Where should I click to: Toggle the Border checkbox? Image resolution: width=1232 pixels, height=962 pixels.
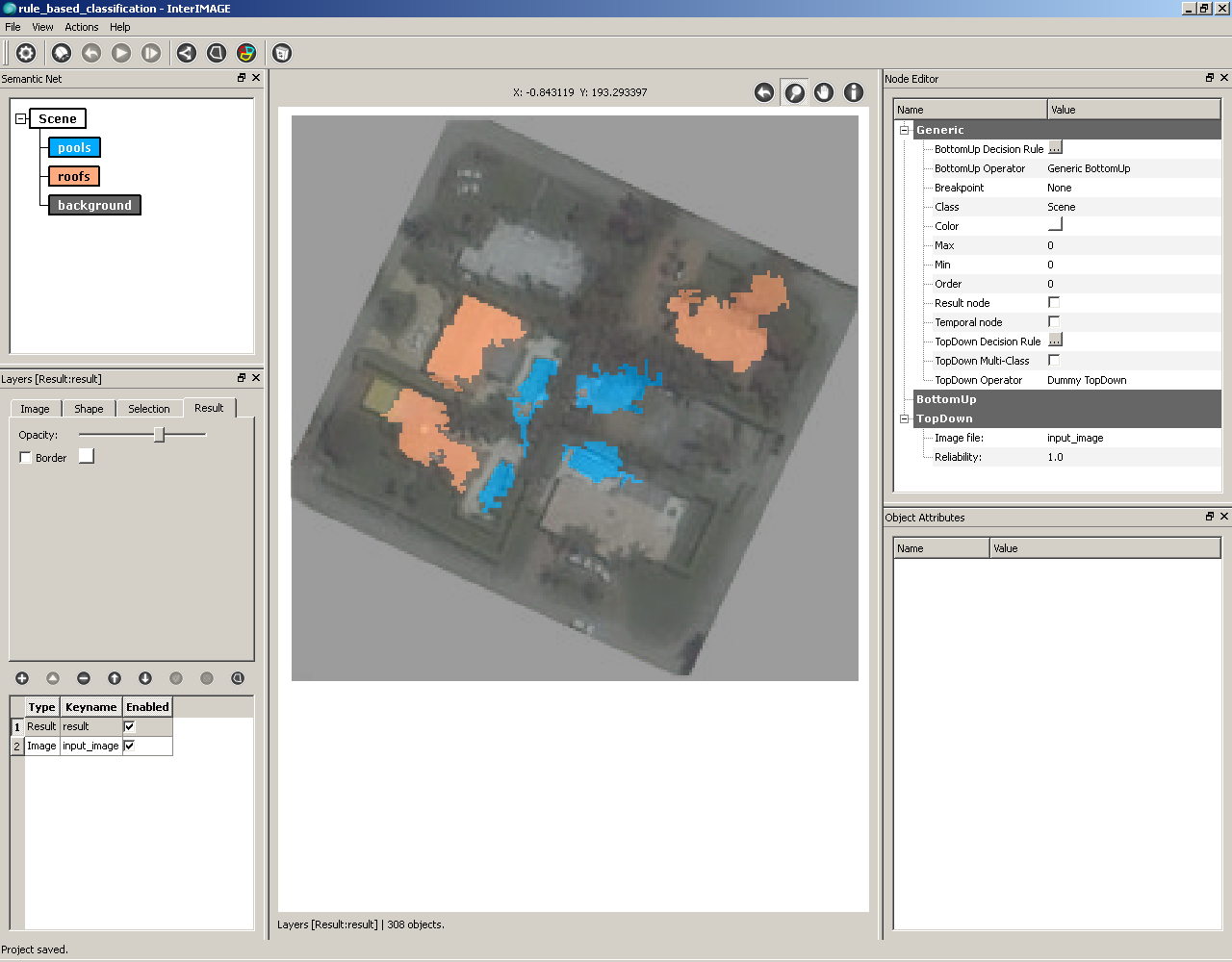26,458
